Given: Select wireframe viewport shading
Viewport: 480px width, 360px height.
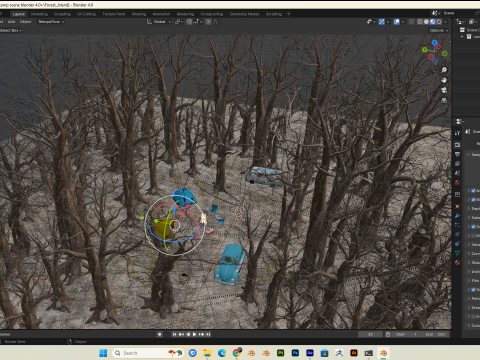Looking at the screenshot, I should coord(420,22).
